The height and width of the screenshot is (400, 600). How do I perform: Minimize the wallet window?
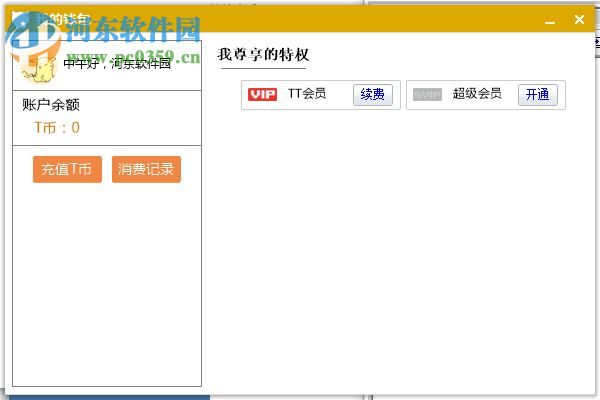coord(550,20)
